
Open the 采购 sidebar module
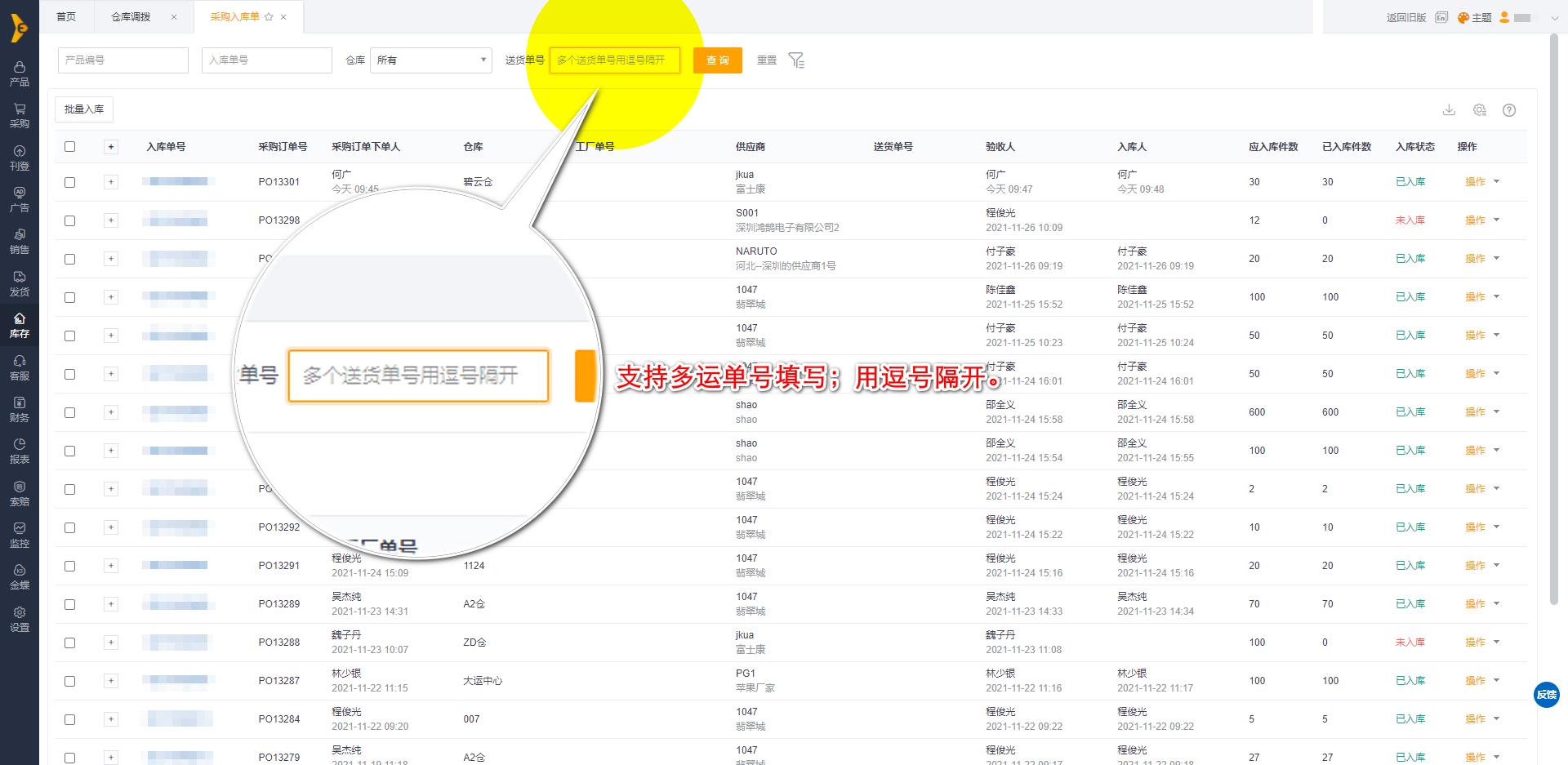pyautogui.click(x=20, y=115)
